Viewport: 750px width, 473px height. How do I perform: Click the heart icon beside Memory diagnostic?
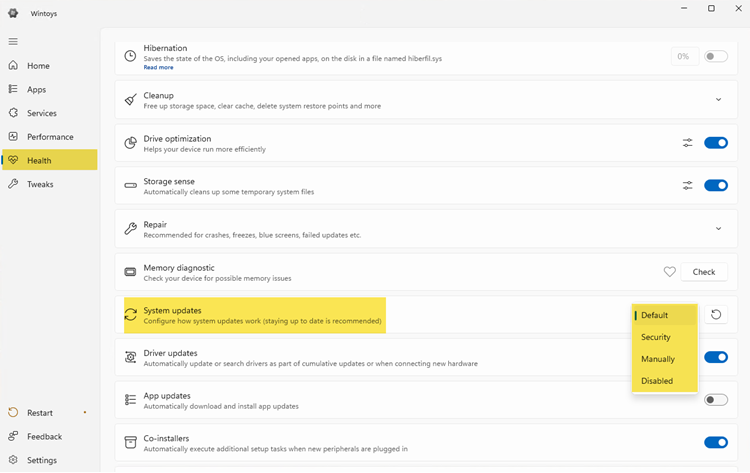click(670, 272)
